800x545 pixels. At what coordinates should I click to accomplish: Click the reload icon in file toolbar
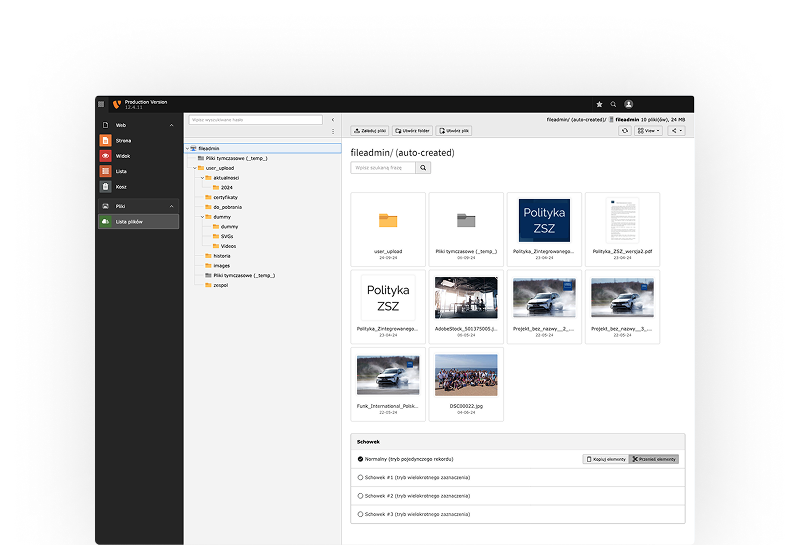625,130
